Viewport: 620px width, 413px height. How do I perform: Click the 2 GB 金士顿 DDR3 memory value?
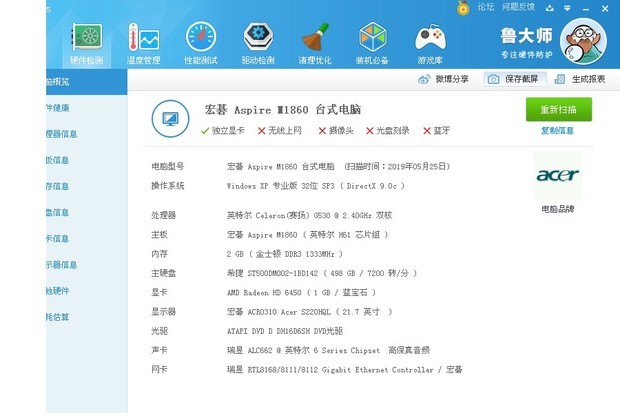coord(285,254)
